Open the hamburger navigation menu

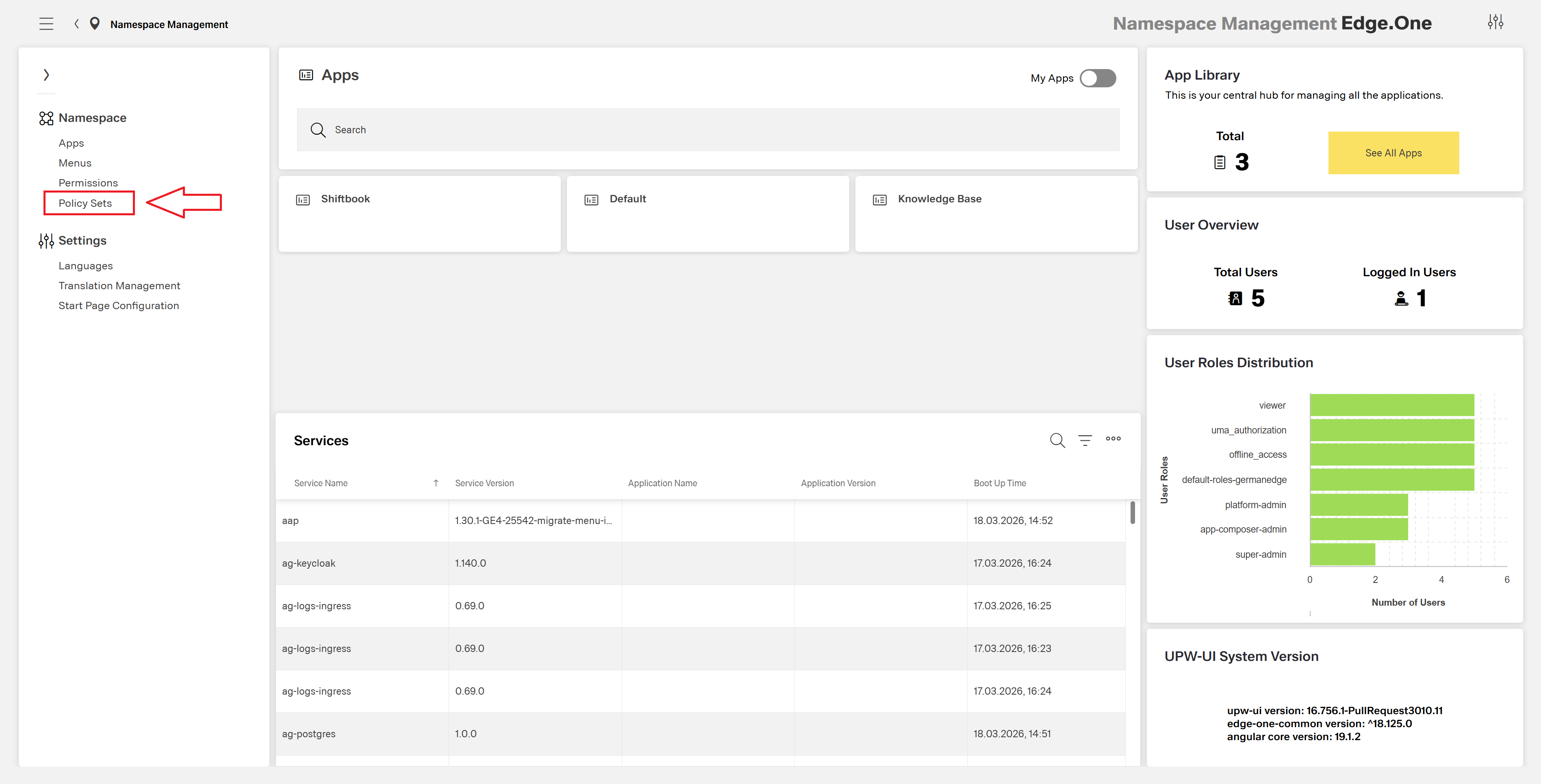coord(47,24)
